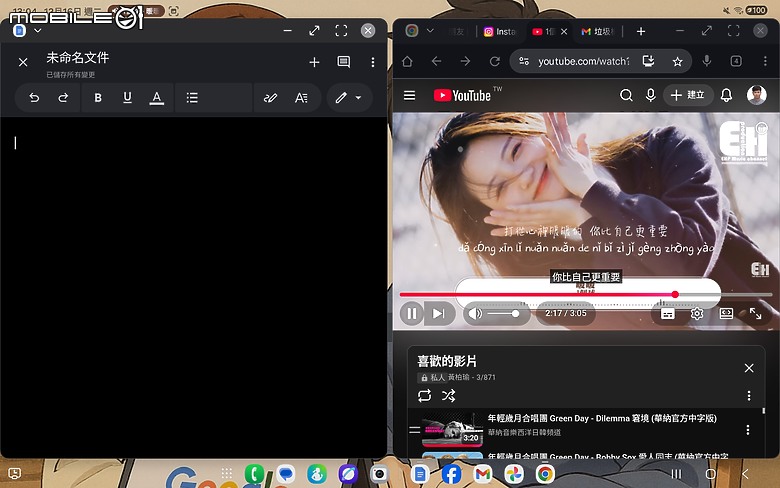This screenshot has height=488, width=780.
Task: Go back in Chrome
Action: pos(436,61)
